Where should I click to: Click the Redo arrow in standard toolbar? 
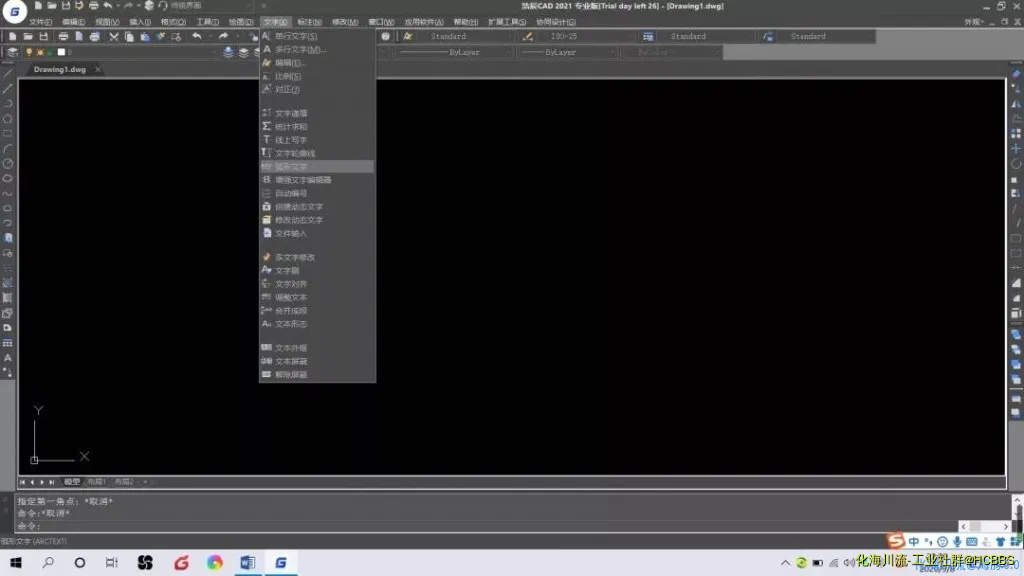(x=223, y=37)
